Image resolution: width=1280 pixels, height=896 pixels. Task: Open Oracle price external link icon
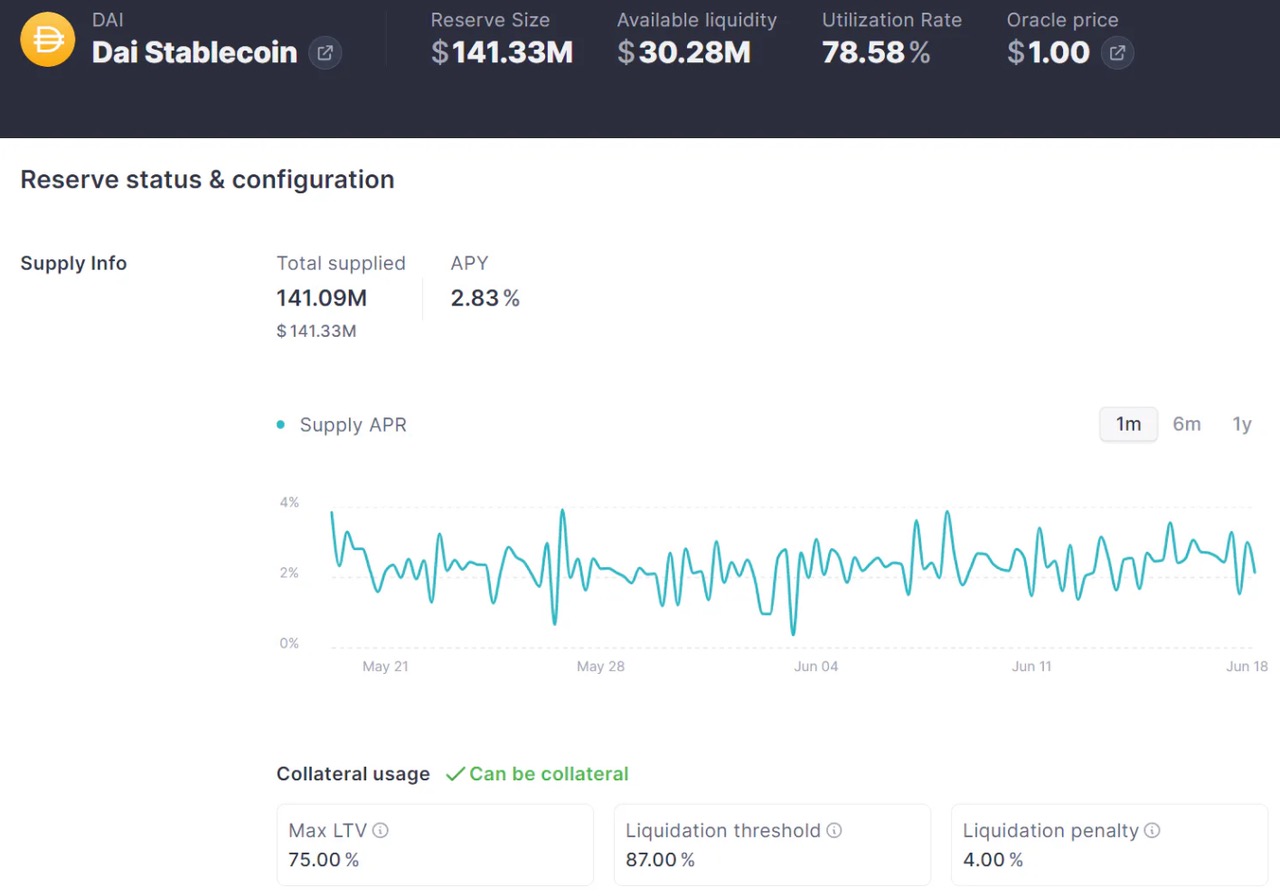[1117, 53]
